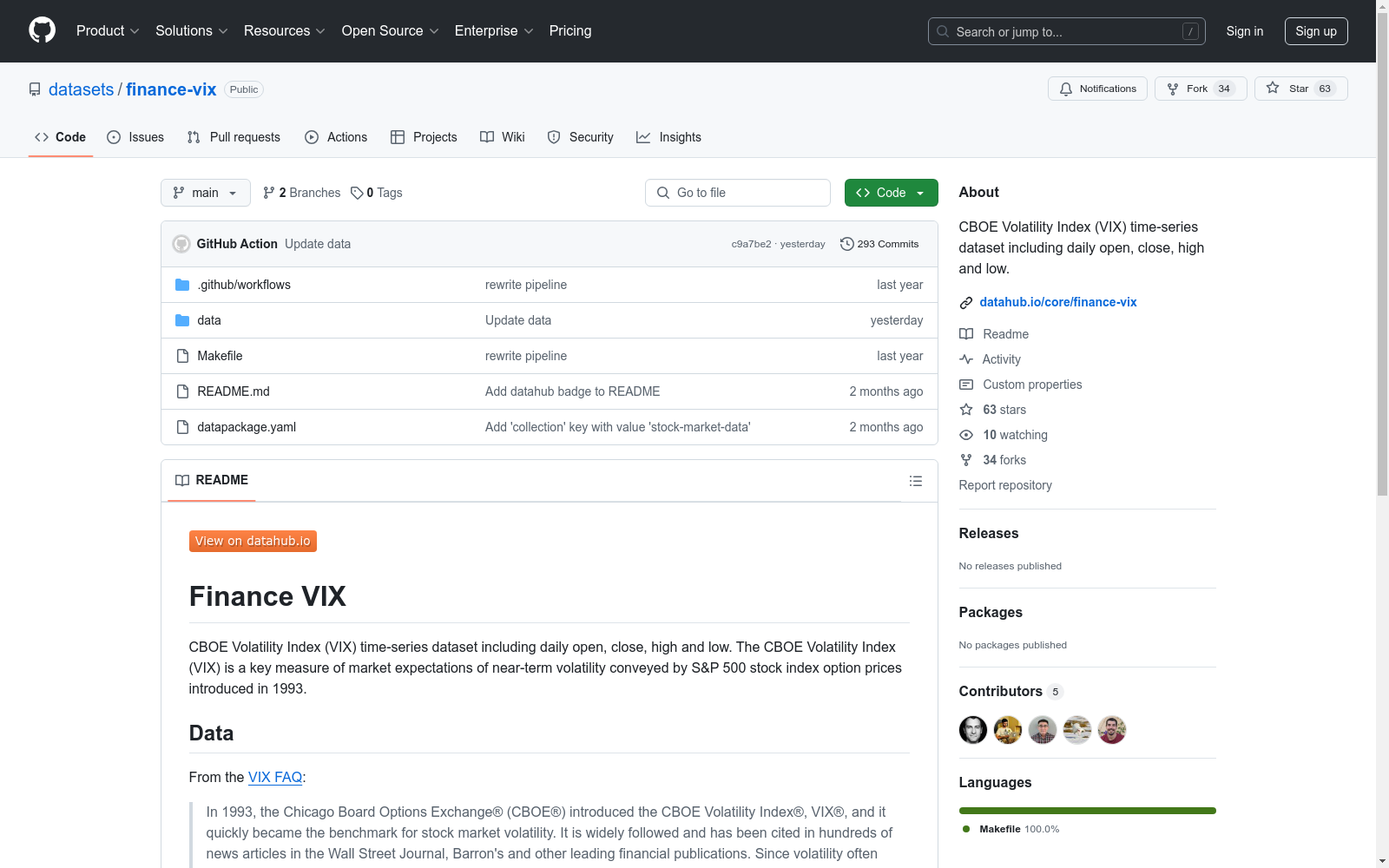Follow the VIX FAQ link
The height and width of the screenshot is (868, 1389).
tap(275, 777)
